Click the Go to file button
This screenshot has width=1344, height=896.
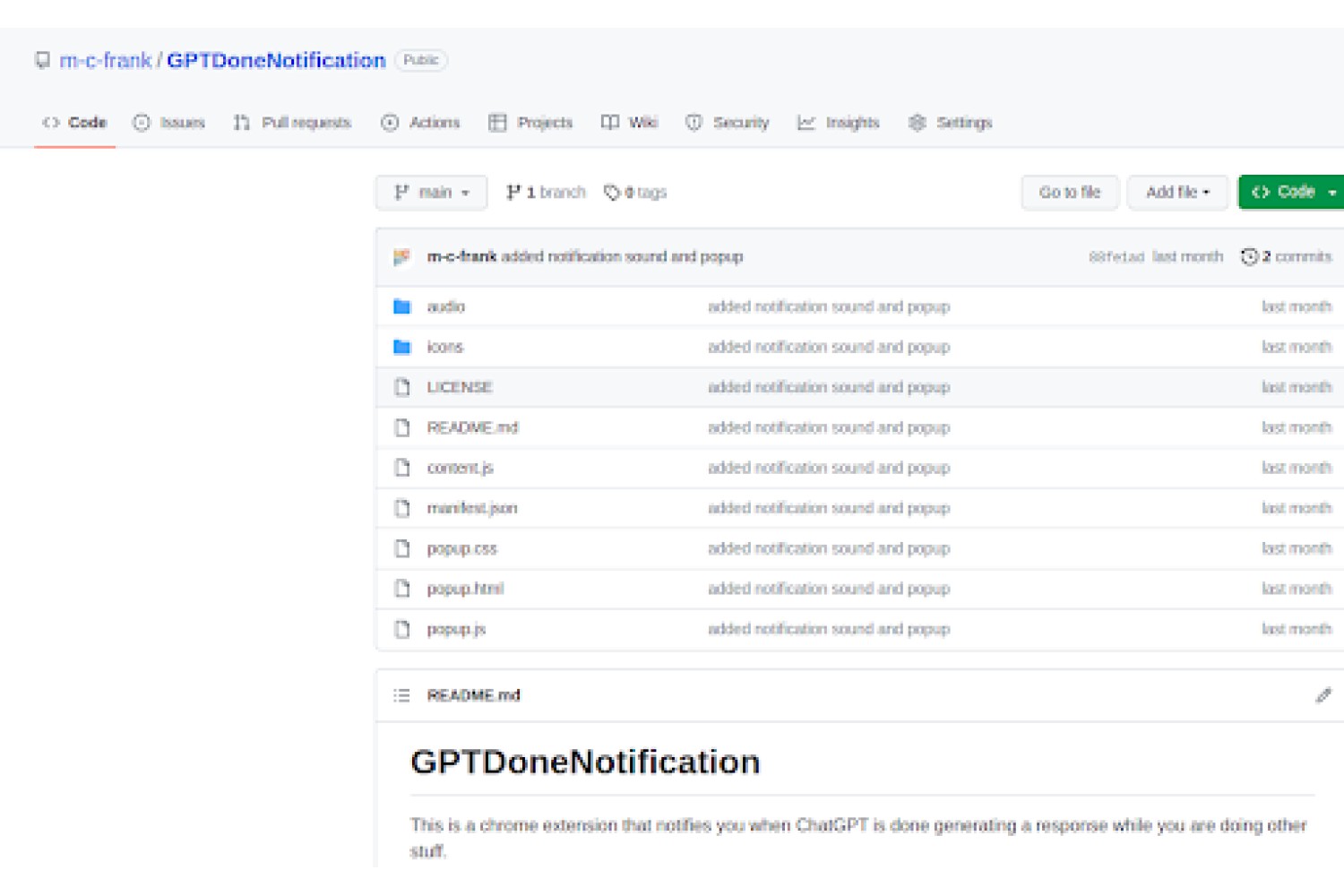tap(1070, 193)
